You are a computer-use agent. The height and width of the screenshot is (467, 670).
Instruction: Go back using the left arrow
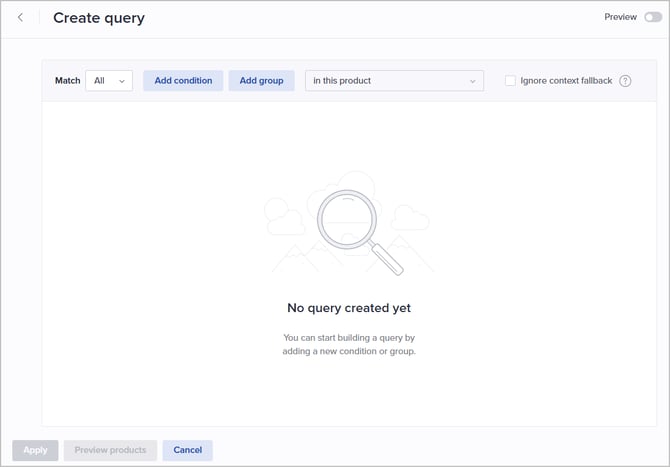pyautogui.click(x=20, y=18)
